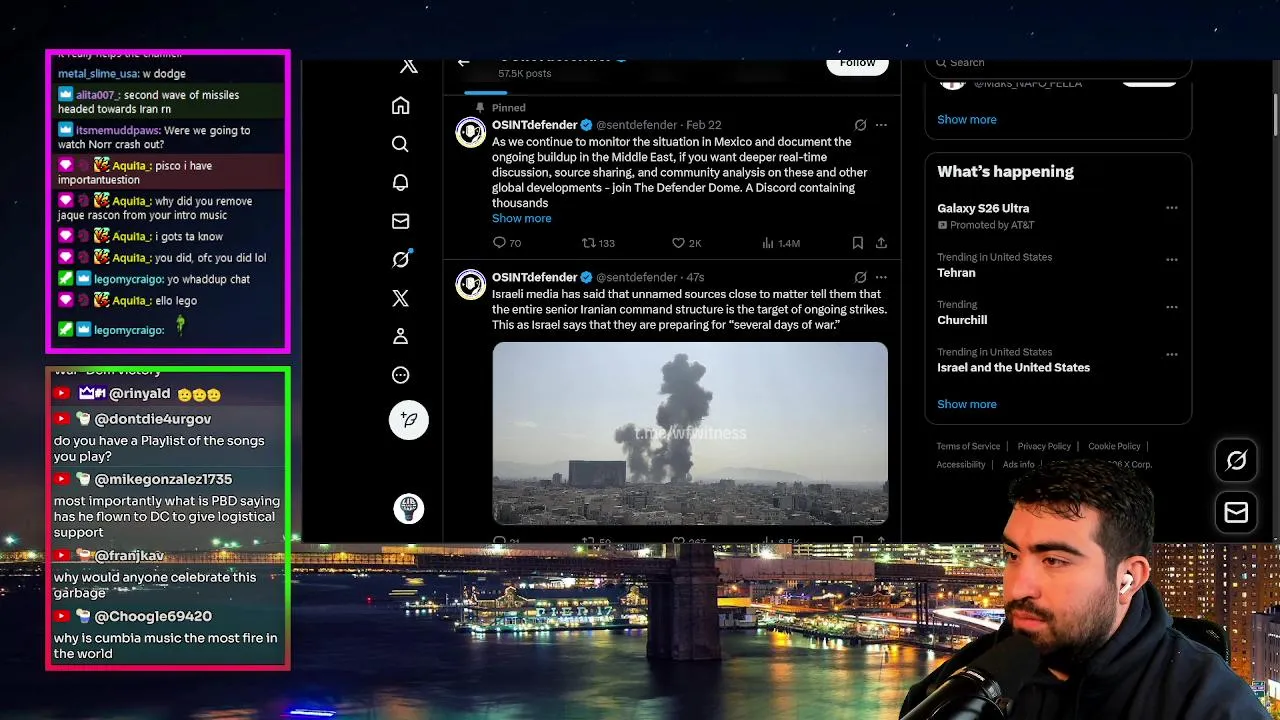Viewport: 1280px width, 720px height.
Task: Click chat user @Choogle69420
Action: pyautogui.click(x=153, y=617)
